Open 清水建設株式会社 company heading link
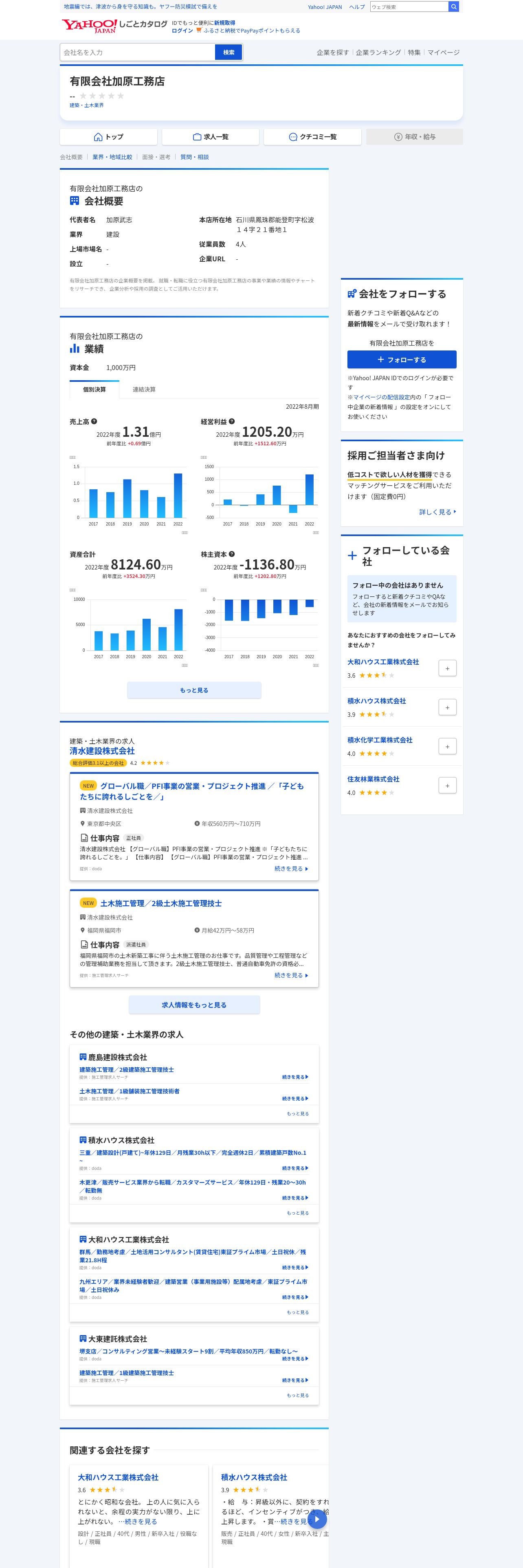 102,751
